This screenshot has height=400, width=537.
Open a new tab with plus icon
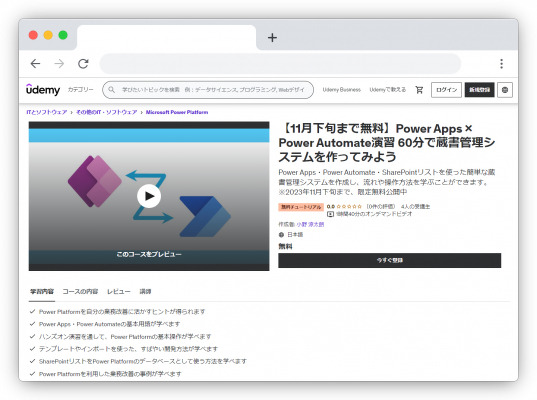pyautogui.click(x=272, y=37)
